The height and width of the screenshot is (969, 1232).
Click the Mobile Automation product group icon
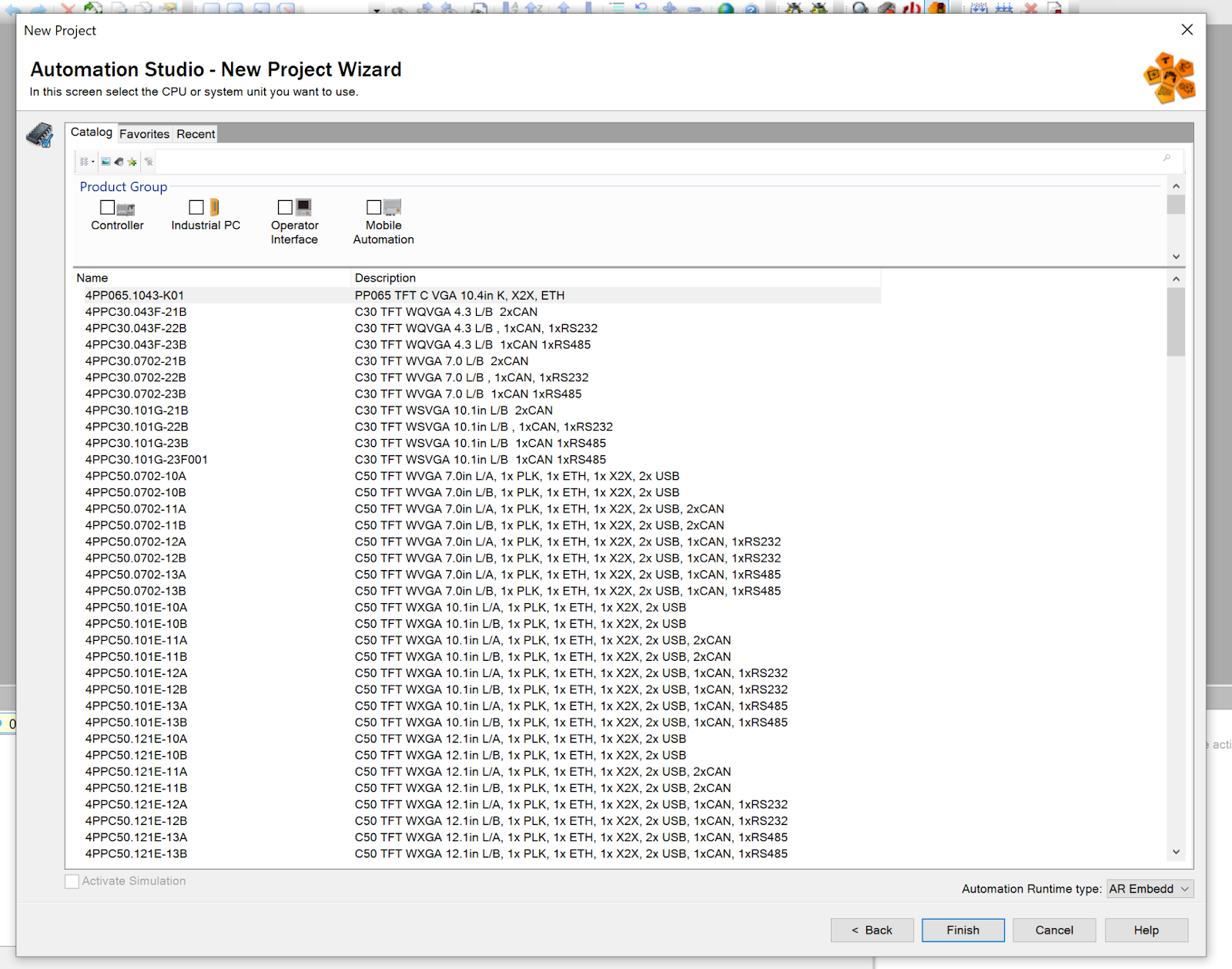click(x=393, y=207)
